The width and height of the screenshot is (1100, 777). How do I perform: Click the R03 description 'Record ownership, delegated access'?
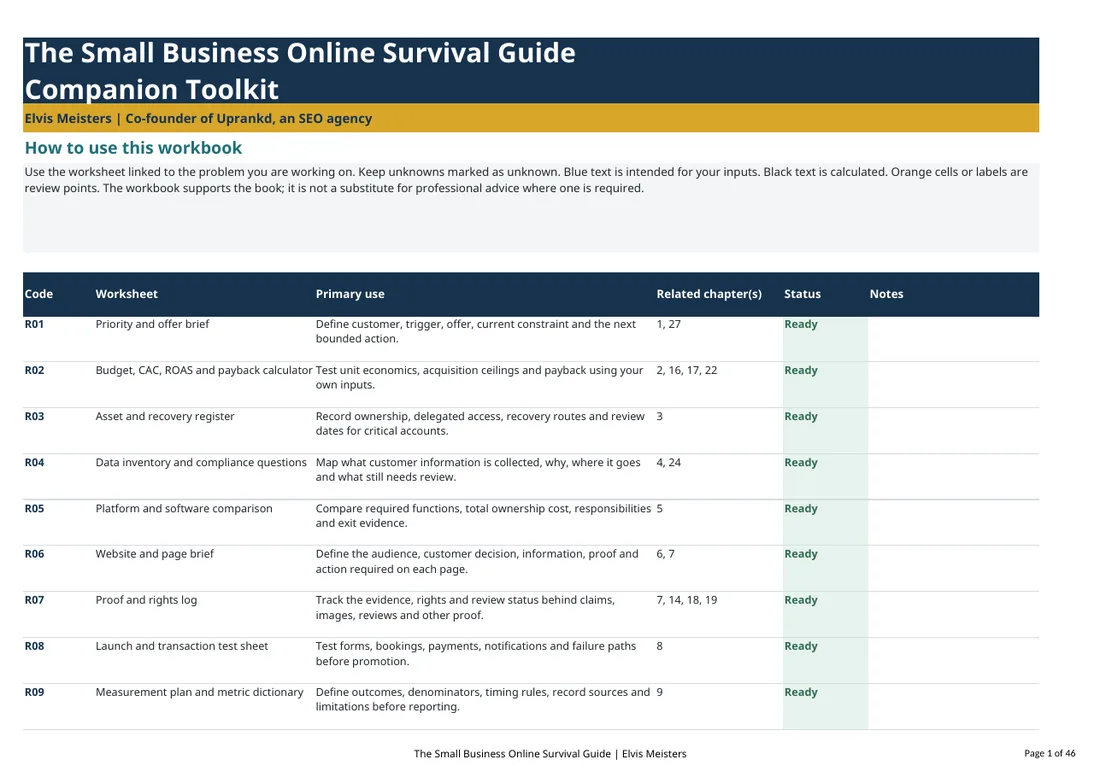point(480,424)
